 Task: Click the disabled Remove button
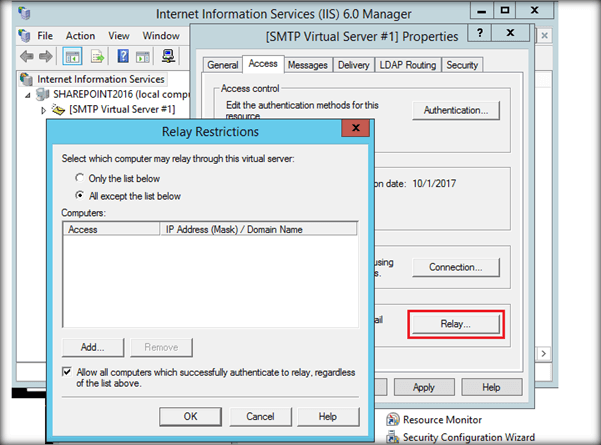point(161,347)
